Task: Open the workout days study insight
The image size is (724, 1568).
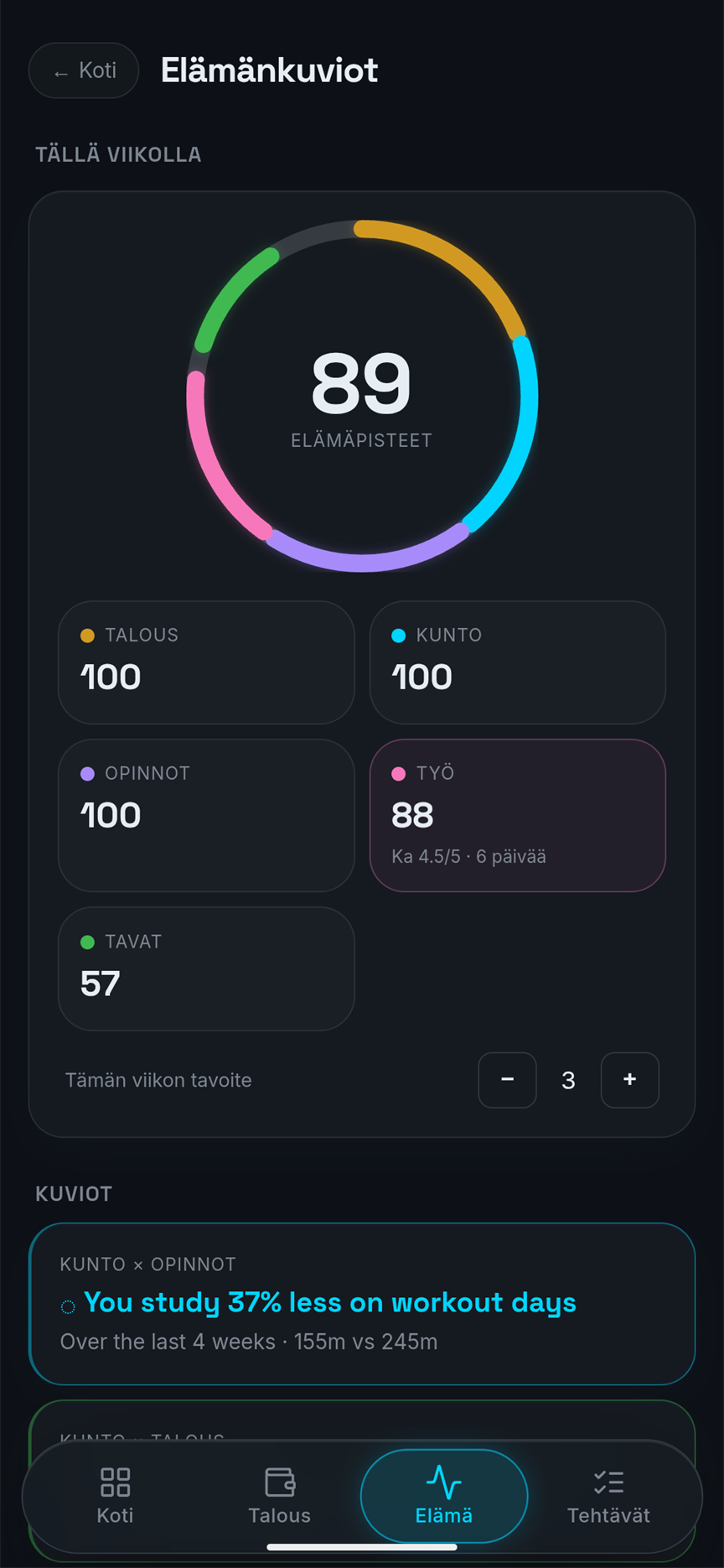Action: click(x=362, y=1304)
